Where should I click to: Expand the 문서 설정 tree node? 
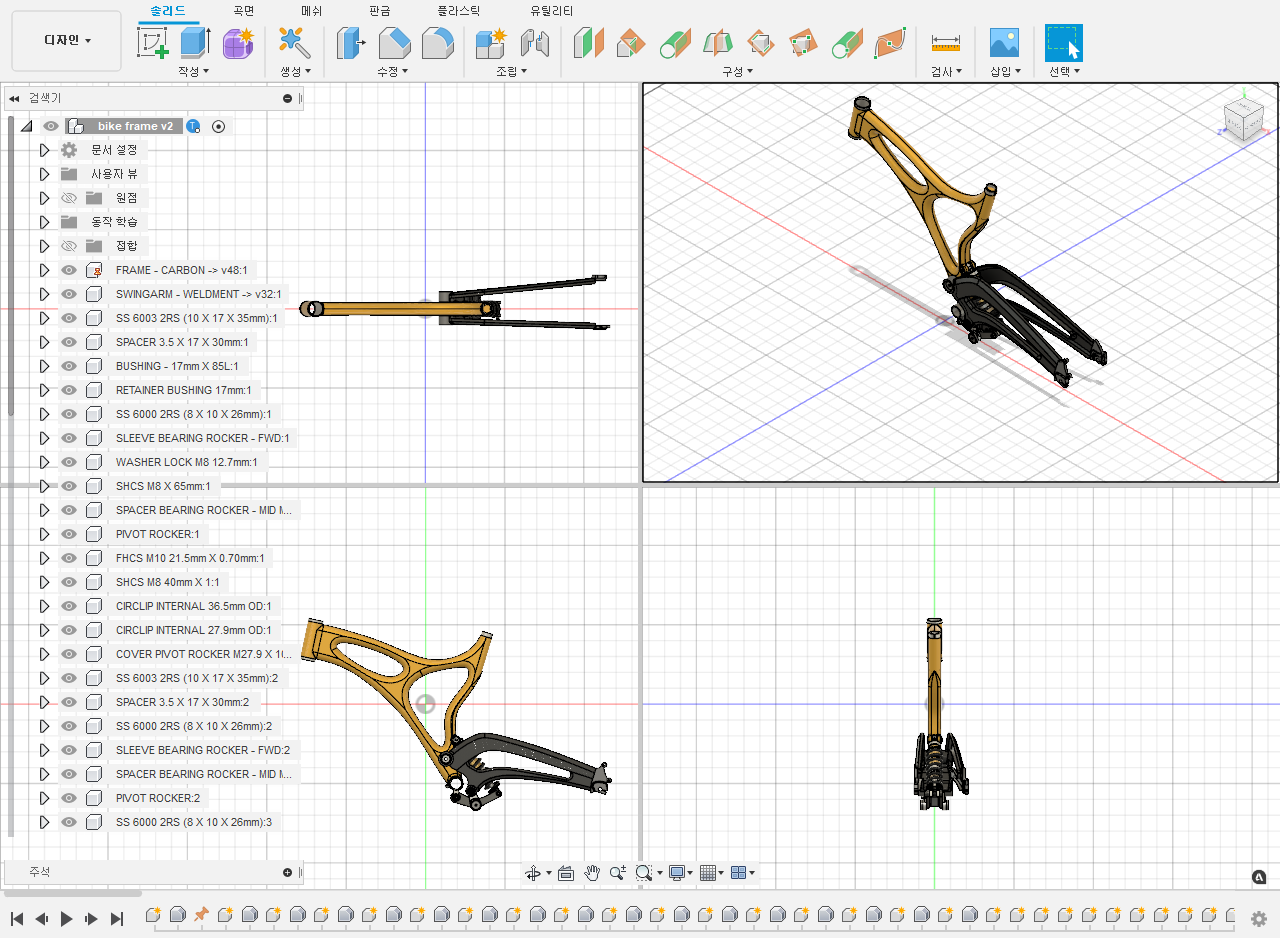coord(44,150)
